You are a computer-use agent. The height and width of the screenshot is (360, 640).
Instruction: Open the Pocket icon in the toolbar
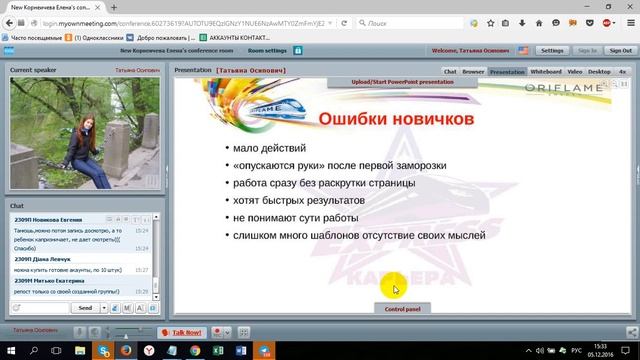589,23
